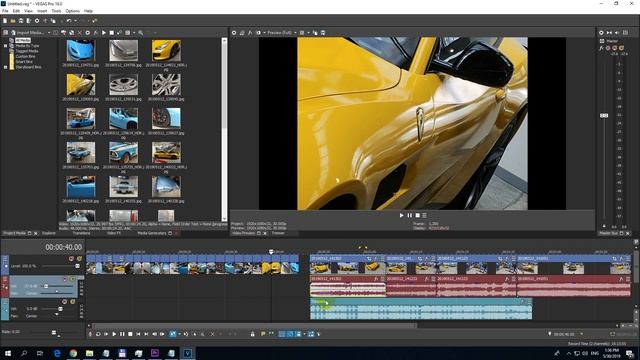640x360 pixels.
Task: Open the Options menu
Action: click(x=73, y=11)
